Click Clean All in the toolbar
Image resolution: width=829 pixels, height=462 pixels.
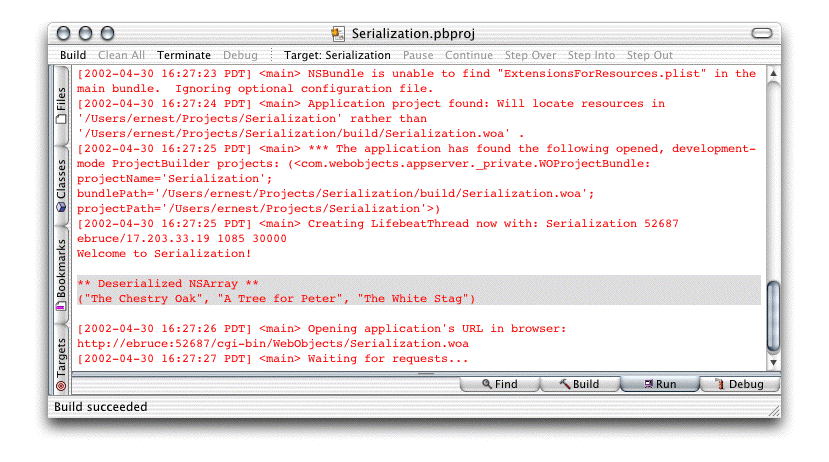tap(121, 55)
